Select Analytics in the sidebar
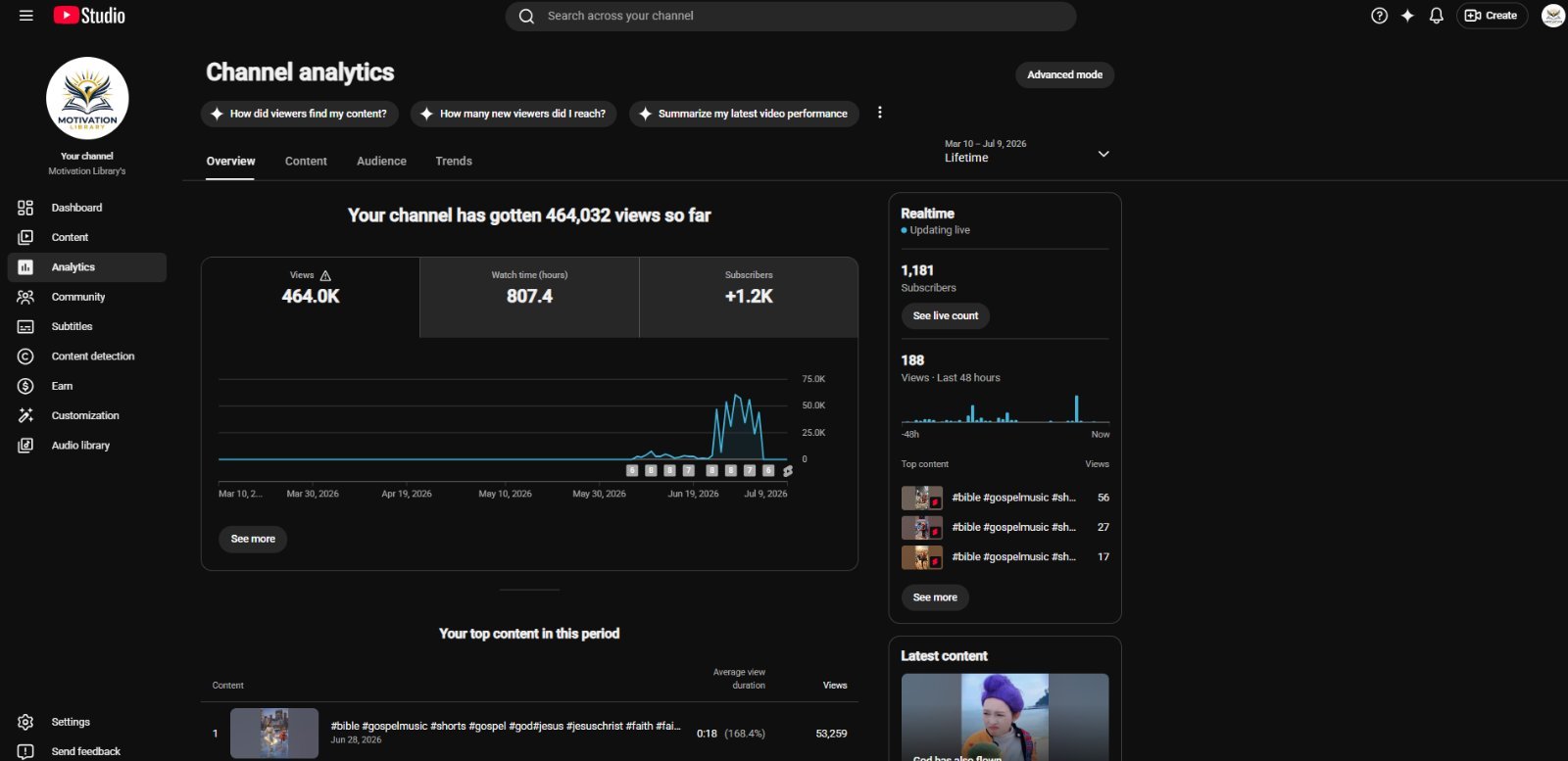 (86, 267)
